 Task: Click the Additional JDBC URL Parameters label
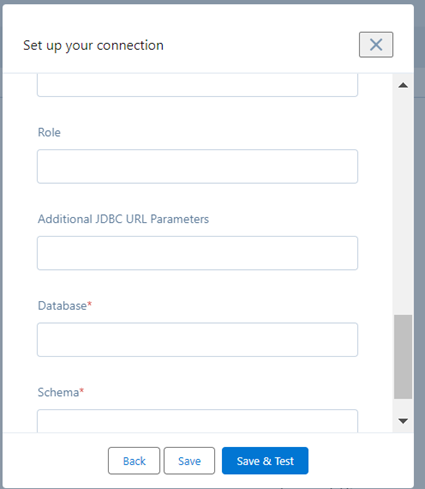tap(123, 219)
